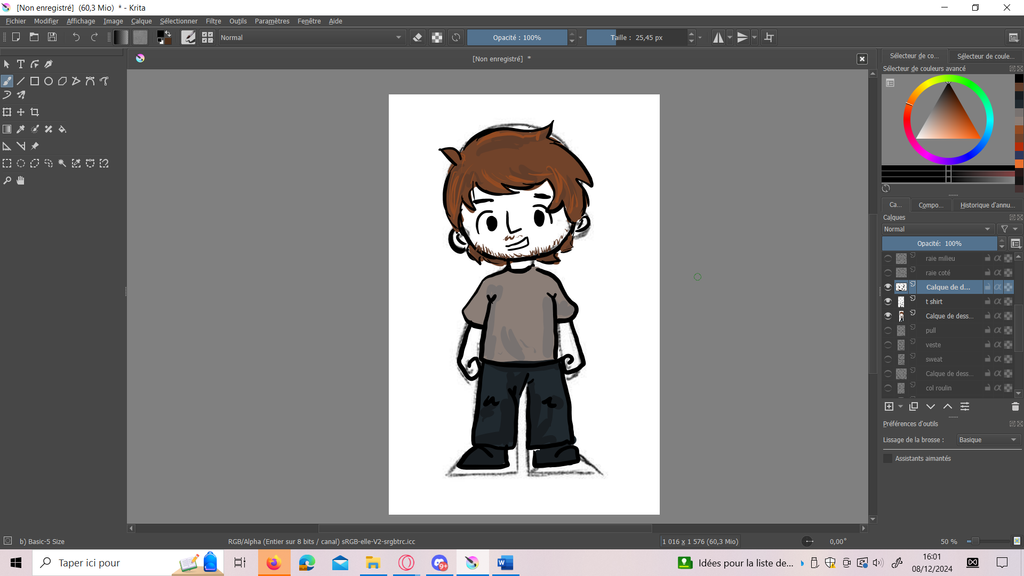
Task: Select the Ellipse shape tool
Action: point(48,81)
